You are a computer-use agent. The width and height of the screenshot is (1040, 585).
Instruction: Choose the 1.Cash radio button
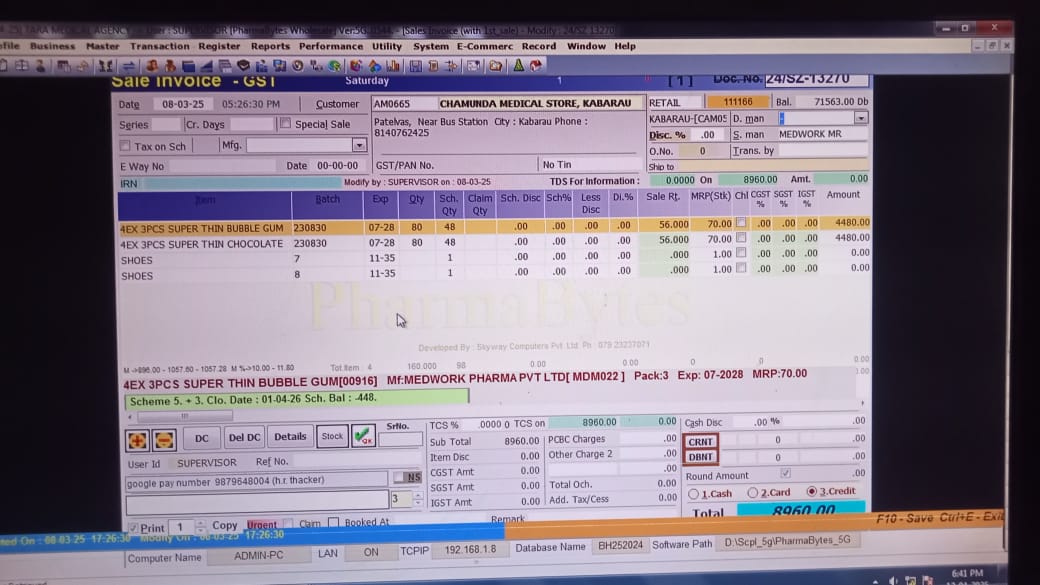point(694,493)
